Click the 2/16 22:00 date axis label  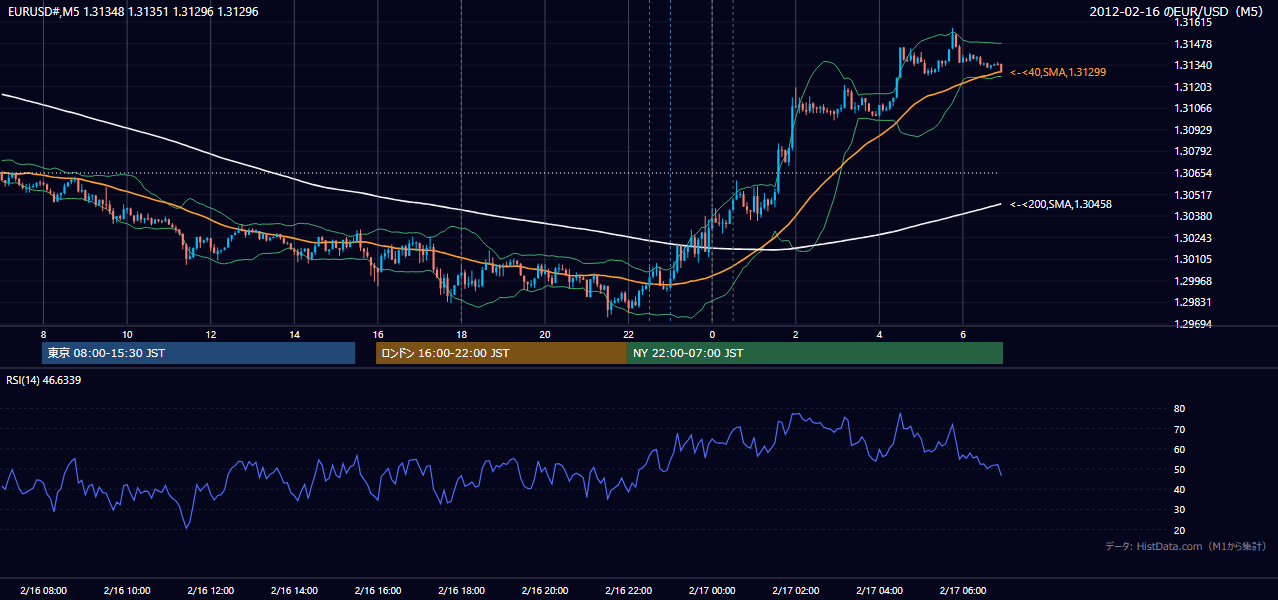pyautogui.click(x=628, y=590)
